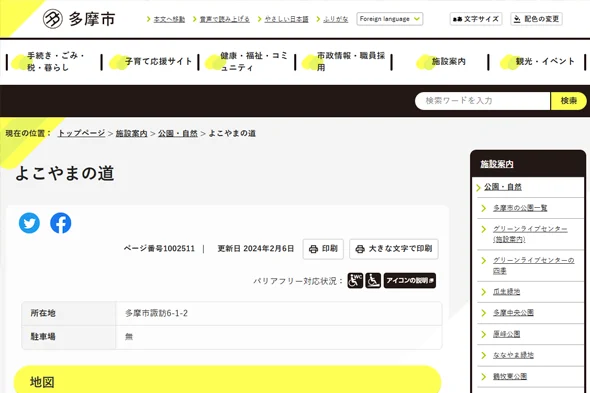This screenshot has height=393, width=590.
Task: Open 施設案内 navigation menu item
Action: 441,62
